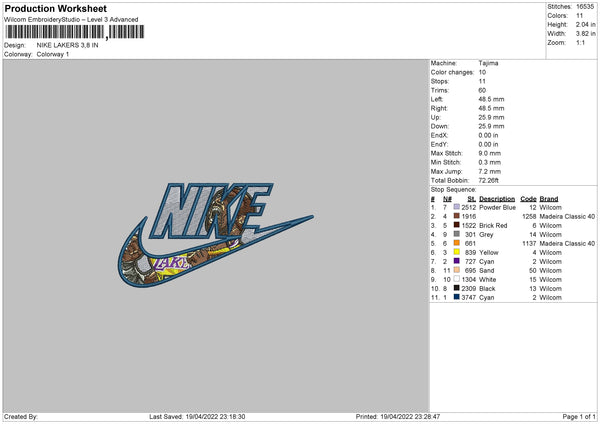The image size is (600, 424).
Task: Click the Max Jump value '7.2 mm'
Action: 489,171
